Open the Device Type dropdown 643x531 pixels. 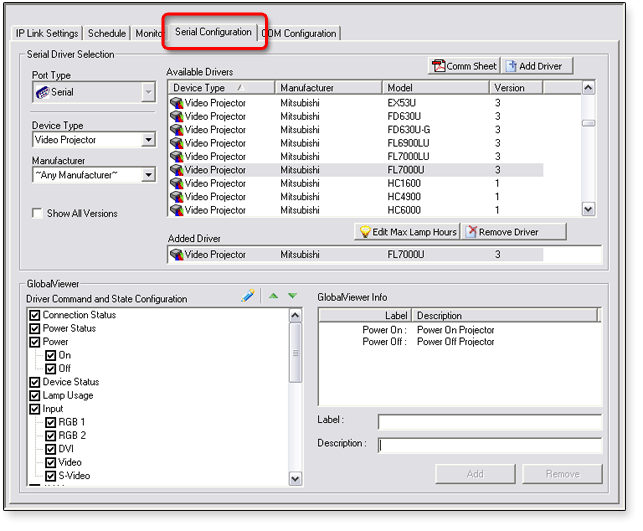tap(148, 141)
